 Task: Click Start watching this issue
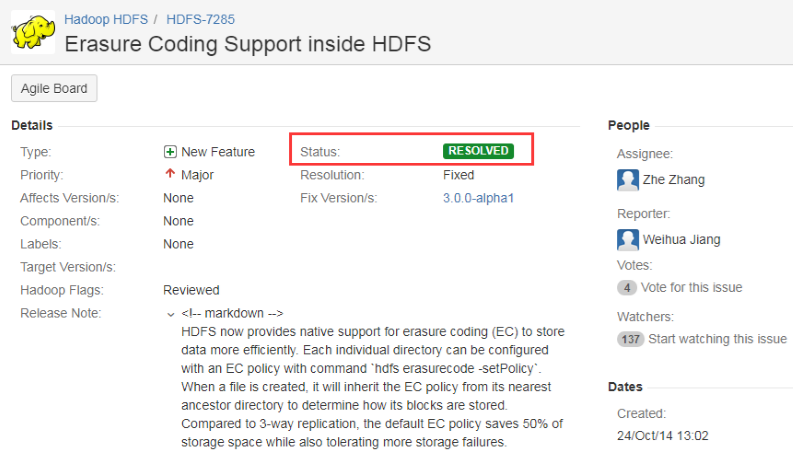(x=717, y=339)
